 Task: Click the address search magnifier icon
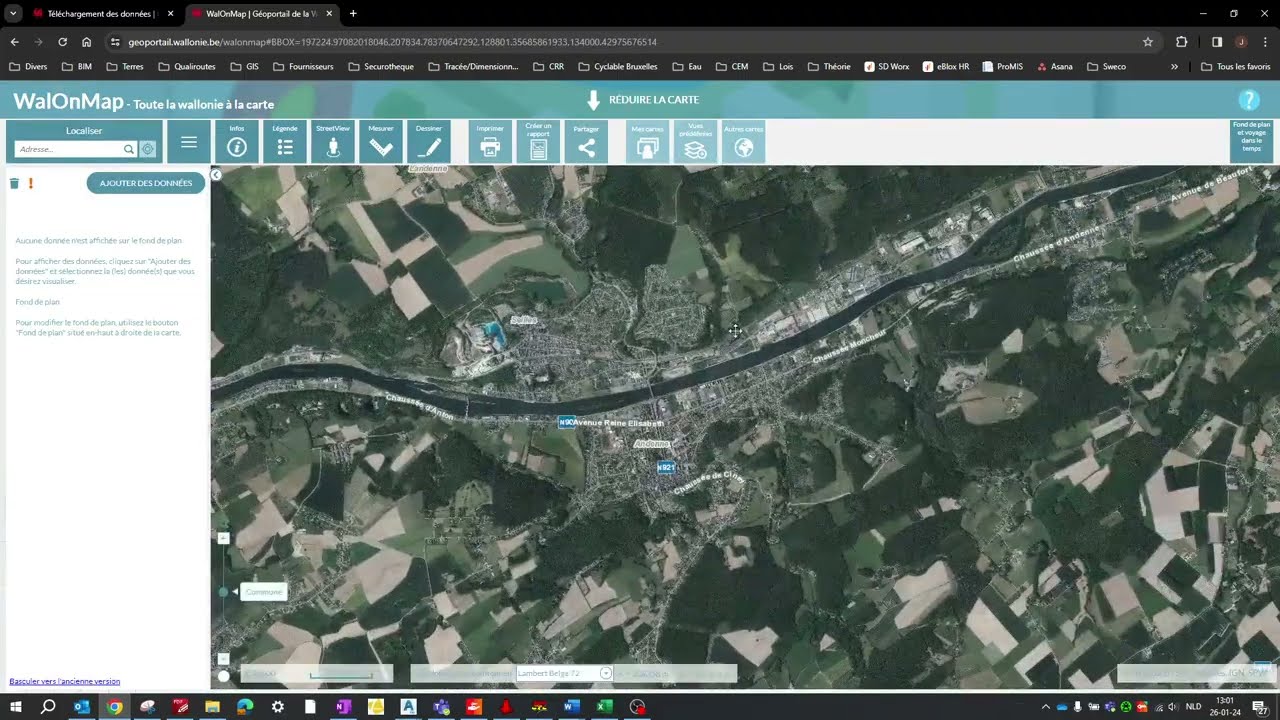point(129,149)
